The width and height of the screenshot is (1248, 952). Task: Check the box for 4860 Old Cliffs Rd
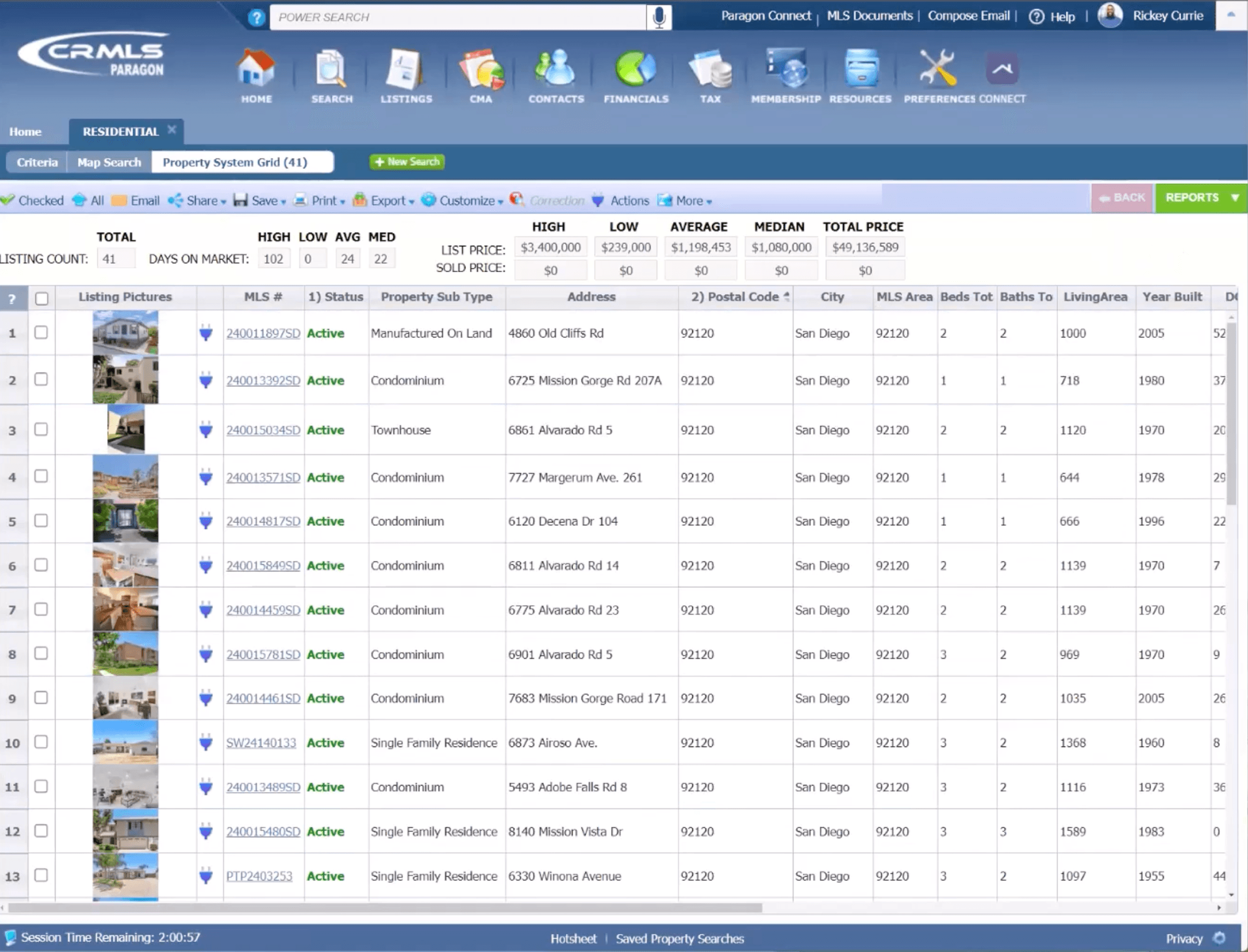click(x=41, y=333)
